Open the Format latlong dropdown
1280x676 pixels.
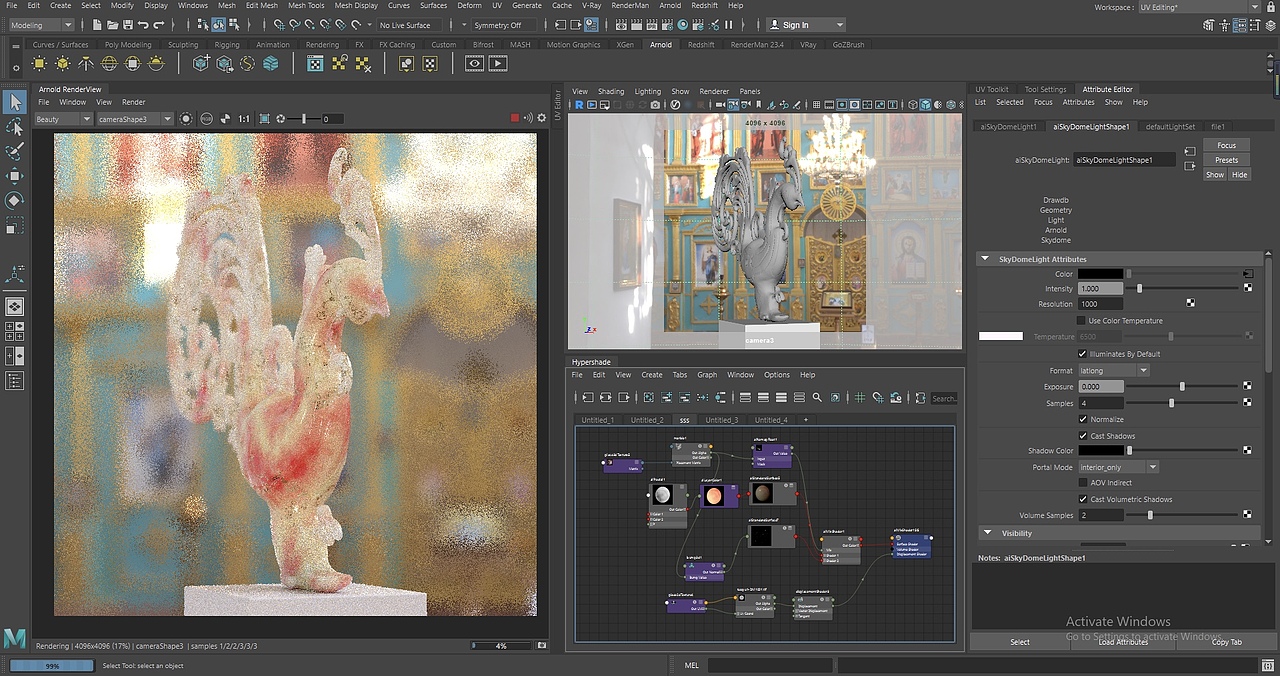click(x=1113, y=371)
